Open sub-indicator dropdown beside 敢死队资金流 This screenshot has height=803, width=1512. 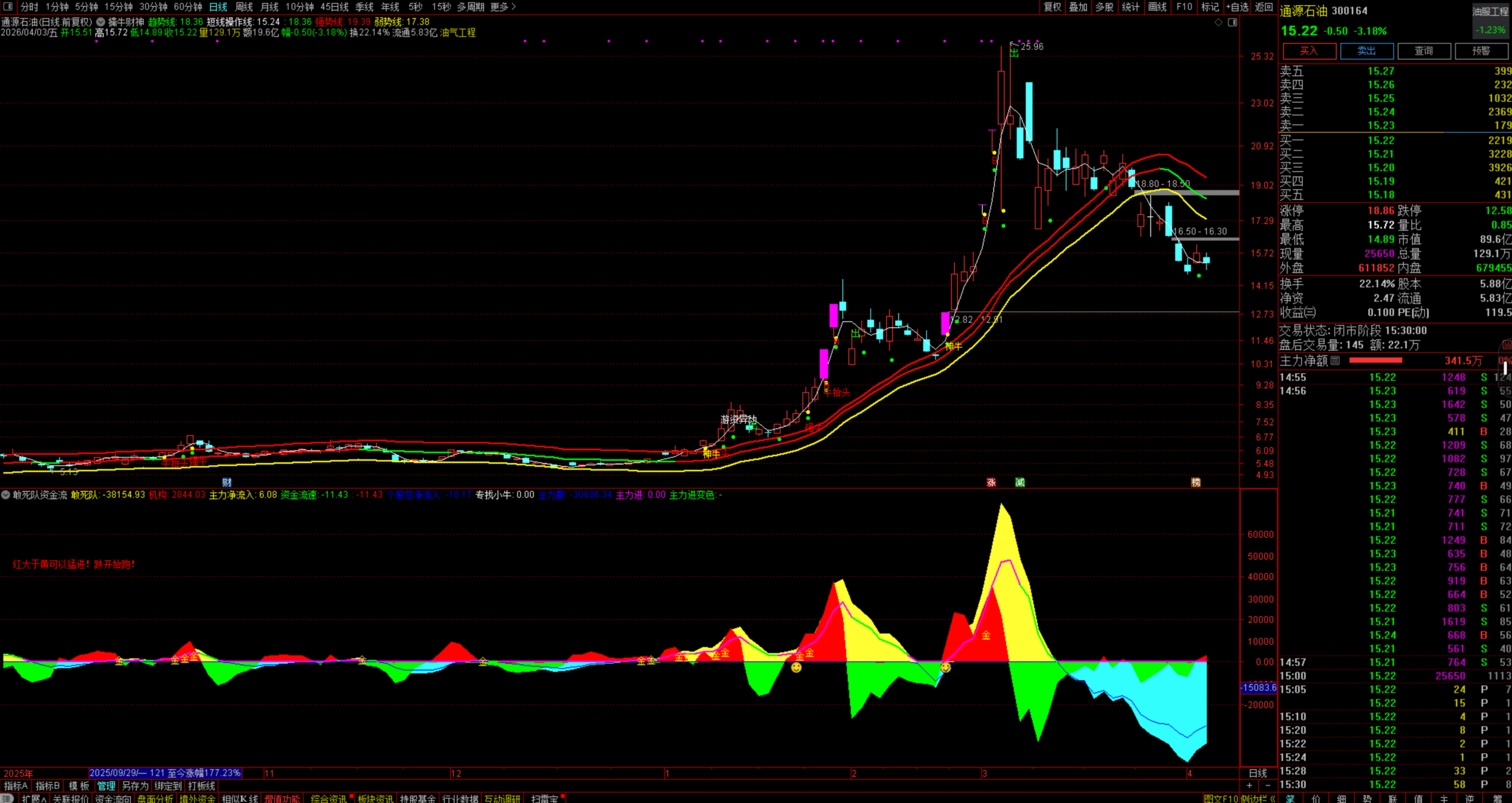(x=5, y=495)
